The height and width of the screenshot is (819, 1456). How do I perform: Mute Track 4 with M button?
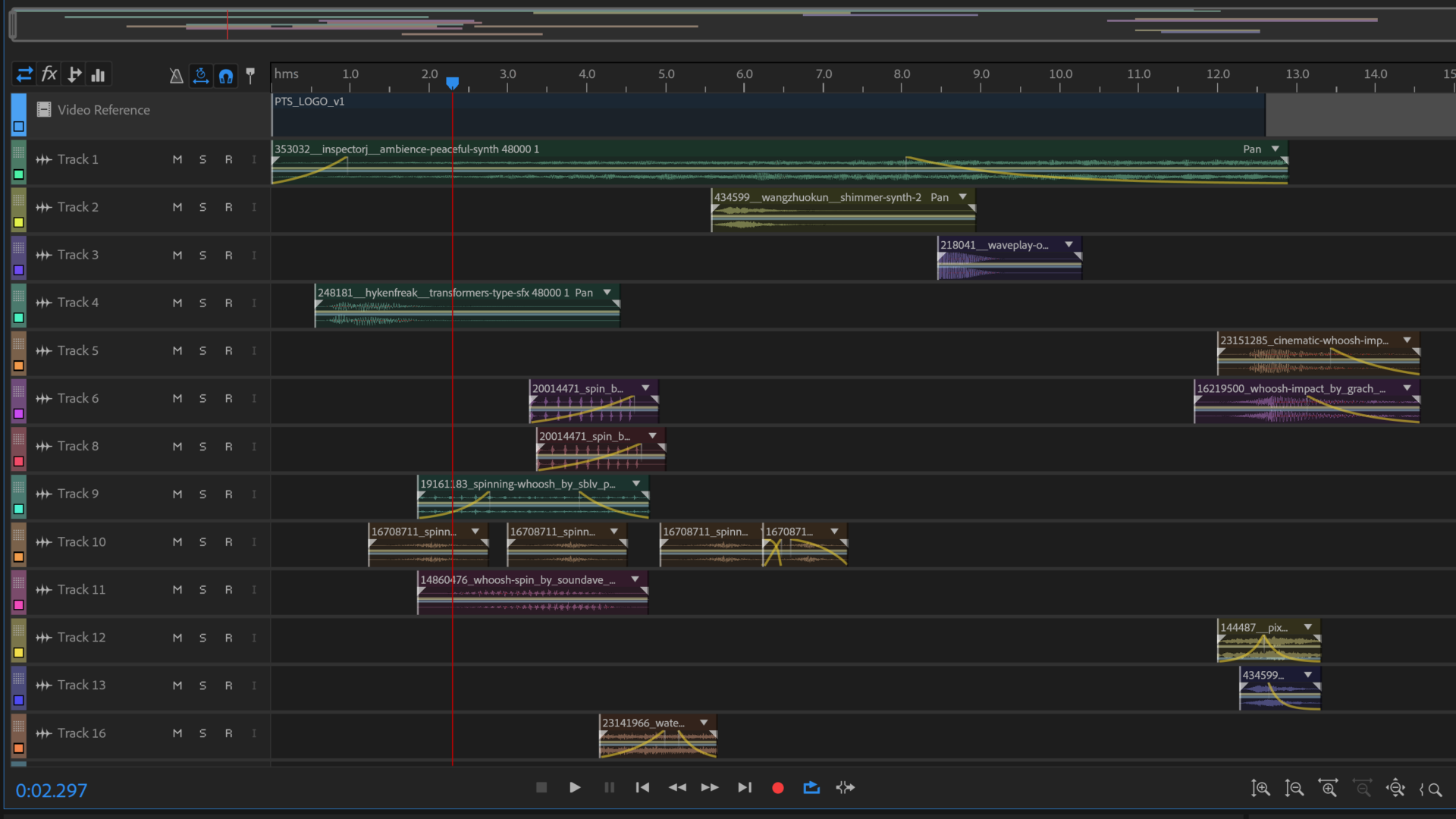coord(177,303)
